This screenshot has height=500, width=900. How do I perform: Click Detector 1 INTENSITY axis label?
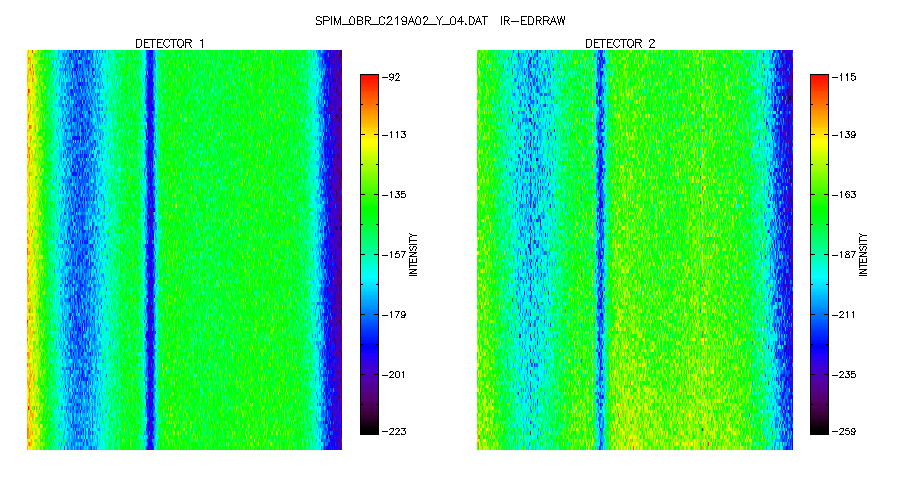[x=413, y=254]
